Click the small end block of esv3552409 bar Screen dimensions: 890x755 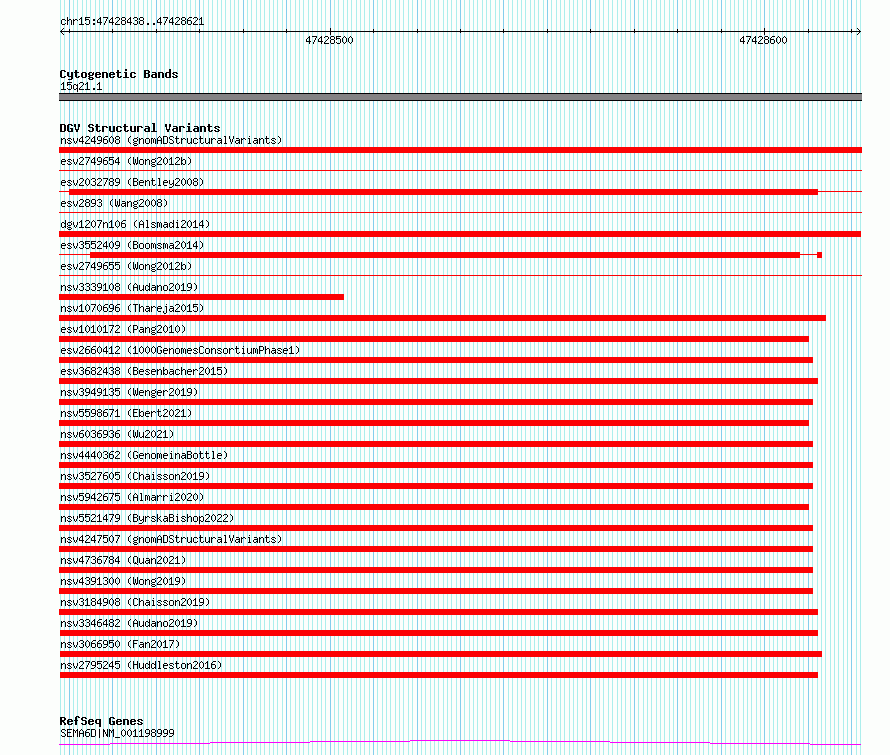(820, 255)
